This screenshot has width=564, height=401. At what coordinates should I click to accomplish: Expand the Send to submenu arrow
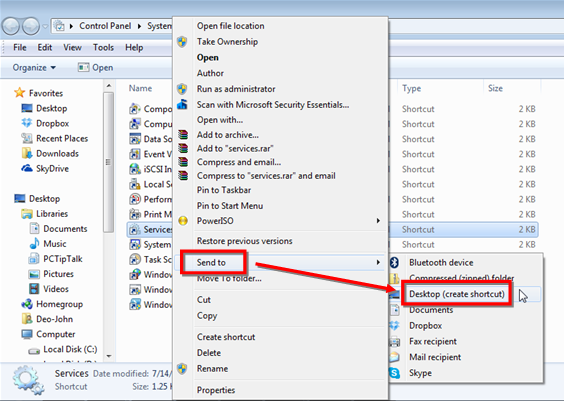click(378, 263)
